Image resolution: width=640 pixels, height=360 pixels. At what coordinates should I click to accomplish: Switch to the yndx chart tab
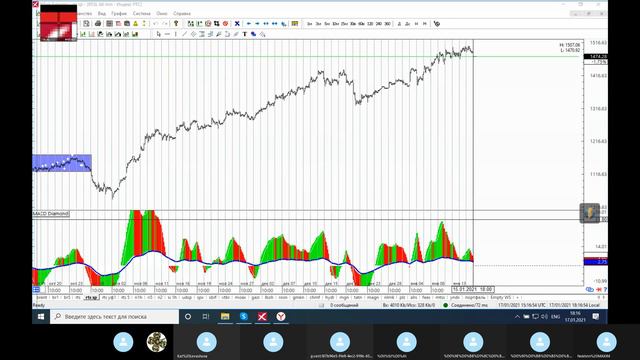[x=455, y=298]
